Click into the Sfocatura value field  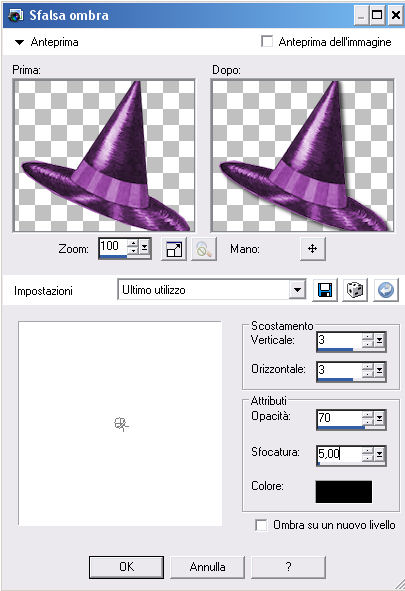pos(339,454)
